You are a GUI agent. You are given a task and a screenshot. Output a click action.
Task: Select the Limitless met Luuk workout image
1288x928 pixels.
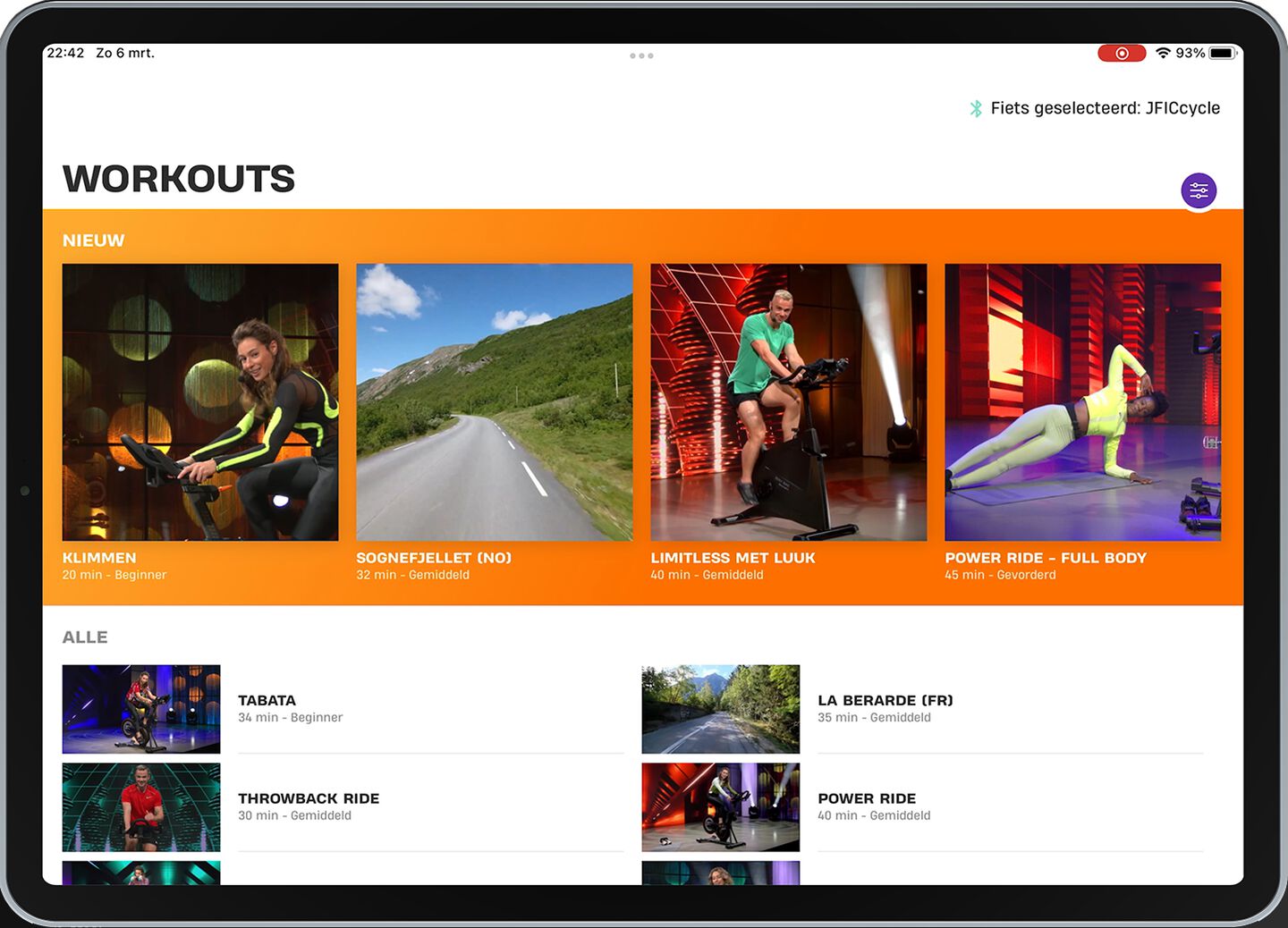tap(788, 401)
